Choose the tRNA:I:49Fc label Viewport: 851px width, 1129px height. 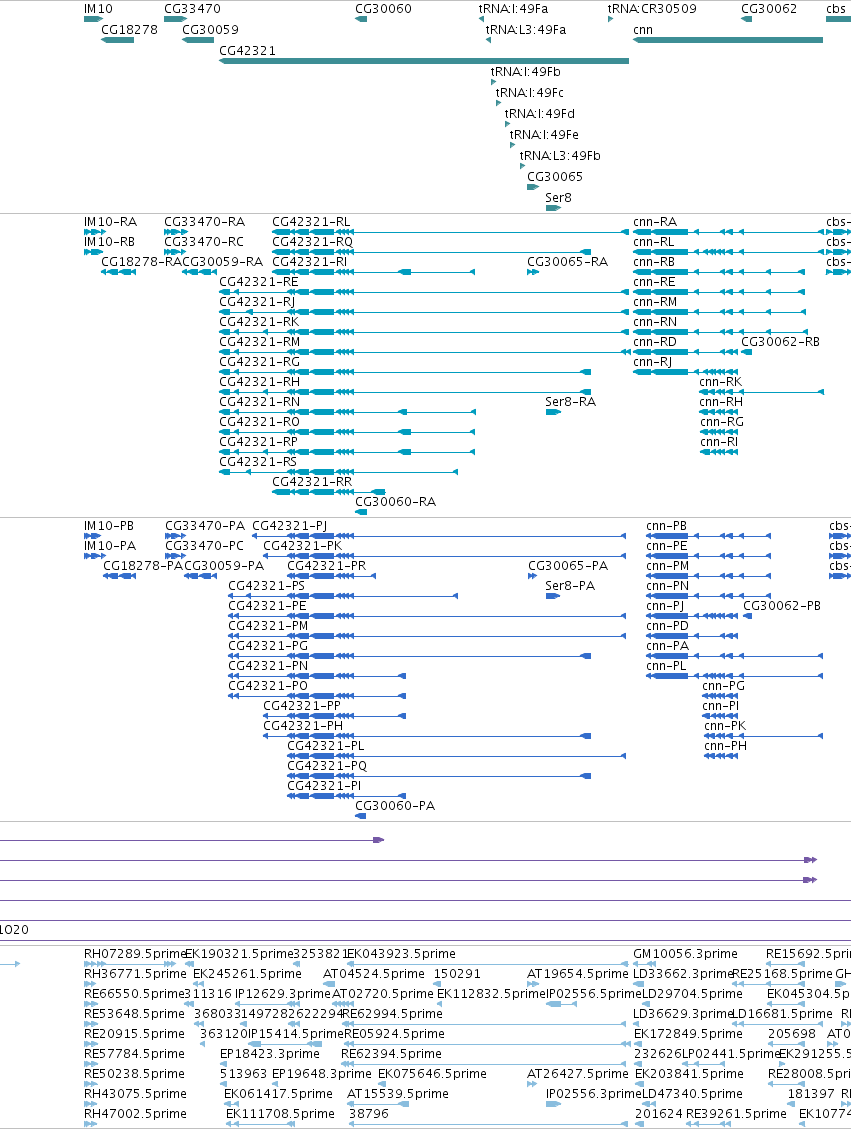tap(529, 92)
